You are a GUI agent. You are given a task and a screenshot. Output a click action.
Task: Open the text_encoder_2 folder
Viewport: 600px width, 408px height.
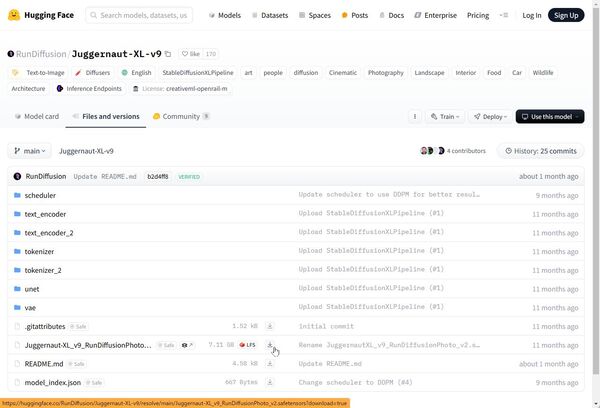[x=49, y=233]
